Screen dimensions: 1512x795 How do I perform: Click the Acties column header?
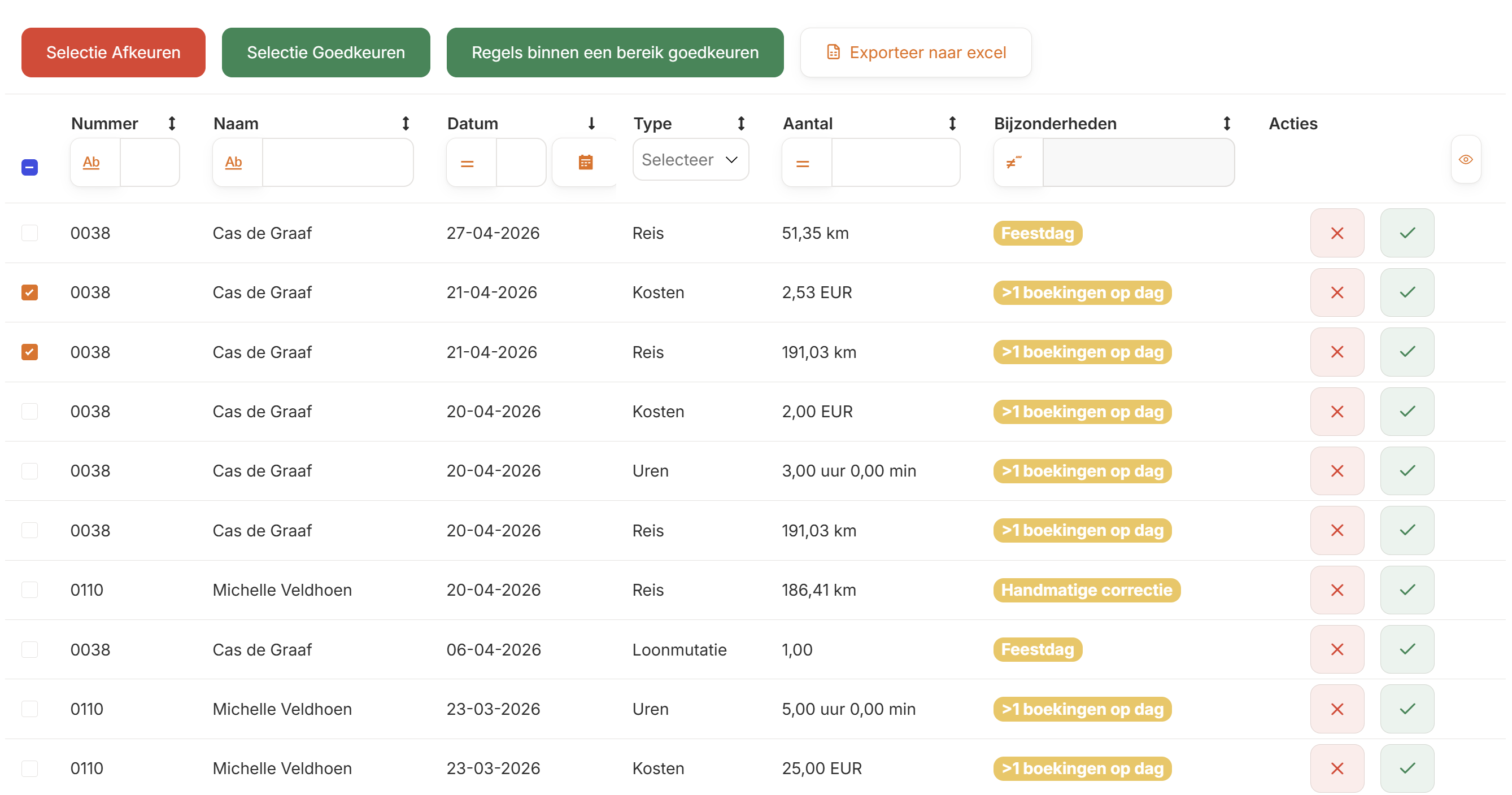[x=1292, y=123]
